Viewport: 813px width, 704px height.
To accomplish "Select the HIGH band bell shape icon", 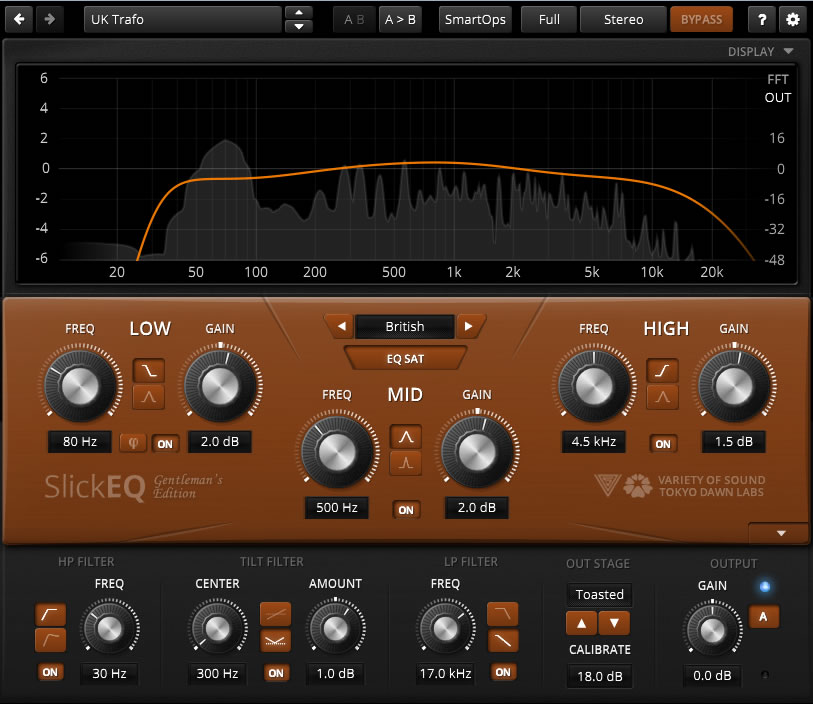I will click(x=662, y=397).
